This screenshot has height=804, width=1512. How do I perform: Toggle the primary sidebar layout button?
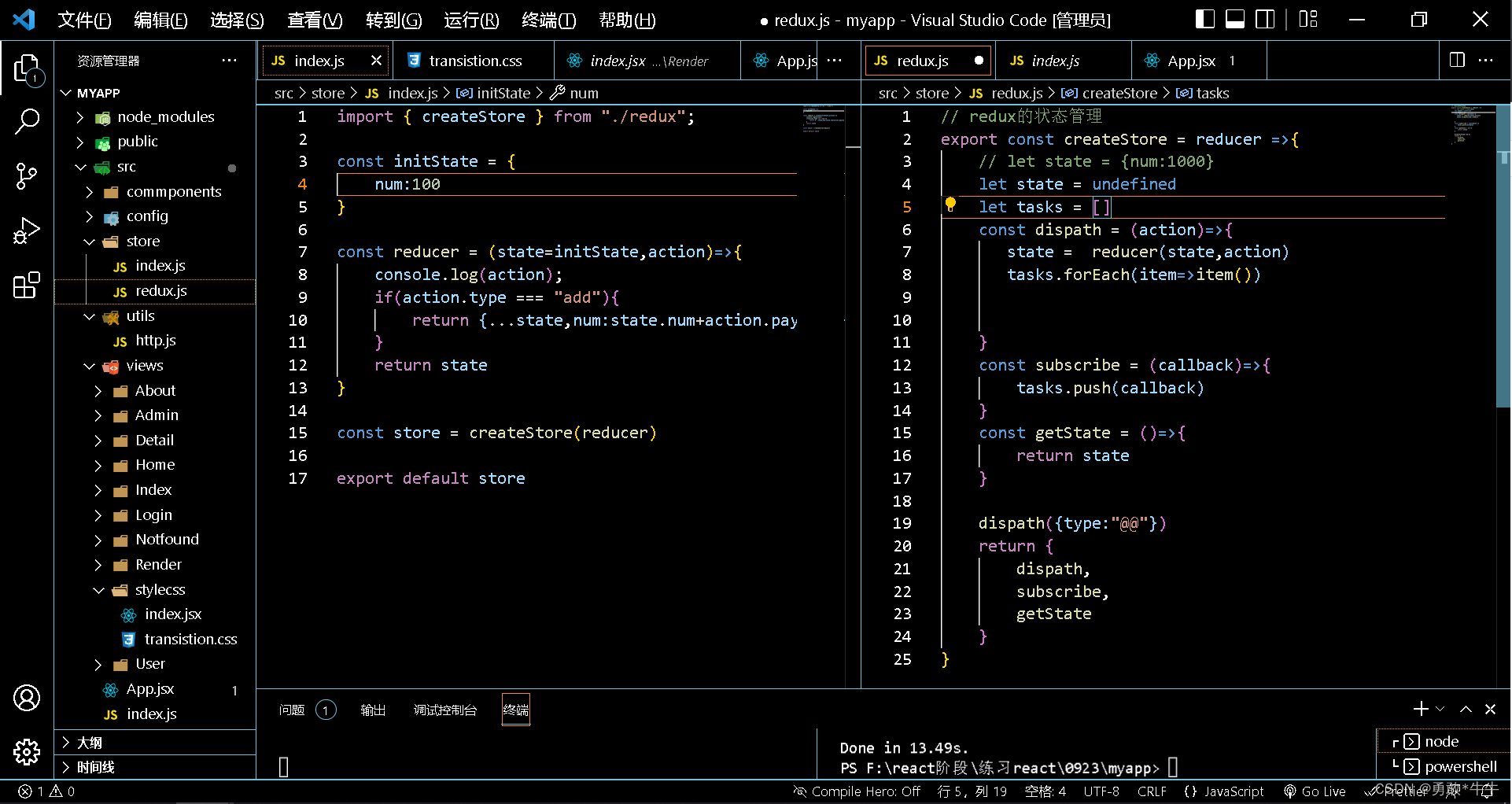[1204, 20]
